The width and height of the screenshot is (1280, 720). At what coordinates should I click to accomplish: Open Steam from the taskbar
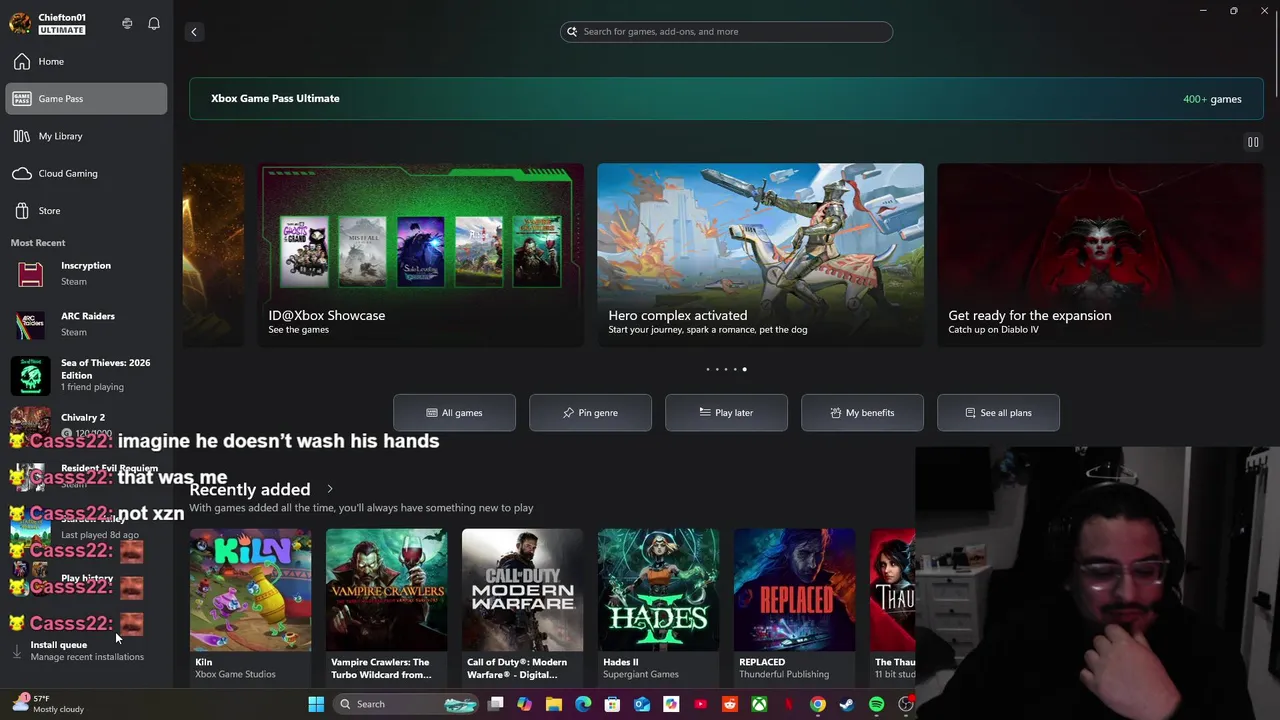click(x=847, y=704)
